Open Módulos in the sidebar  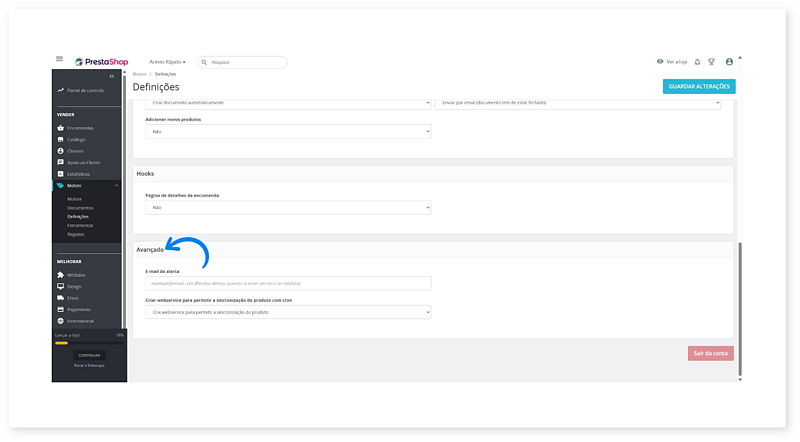pyautogui.click(x=78, y=275)
